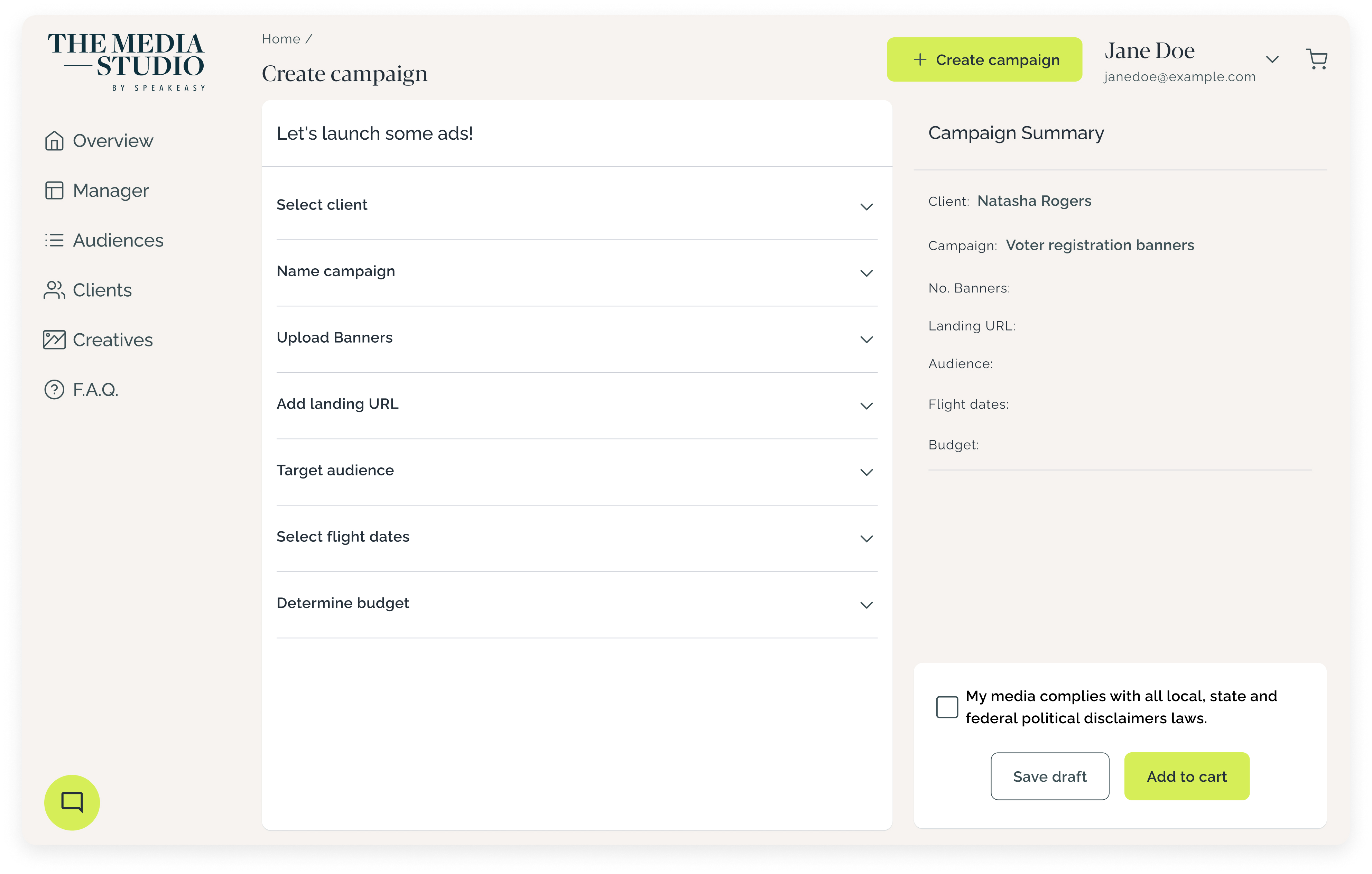The width and height of the screenshot is (1372, 874).
Task: Check the political disclaimers compliance checkbox
Action: 947,707
